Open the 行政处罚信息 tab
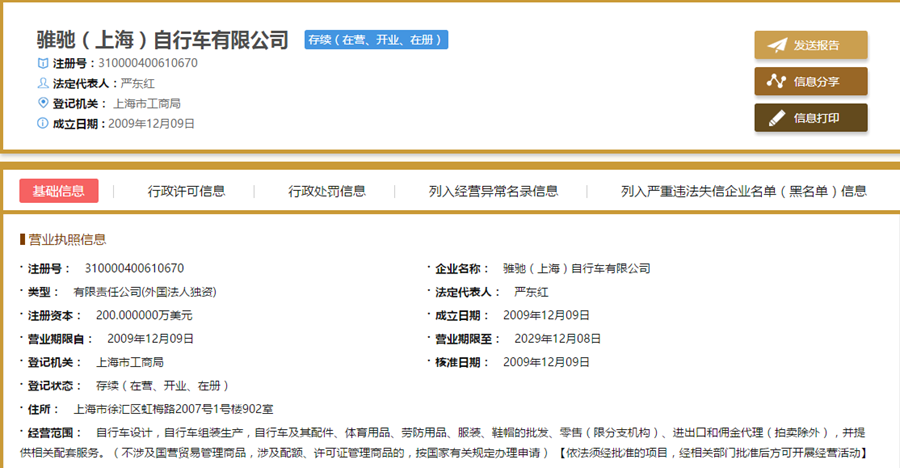Screen dimensions: 900x468 (x=327, y=191)
